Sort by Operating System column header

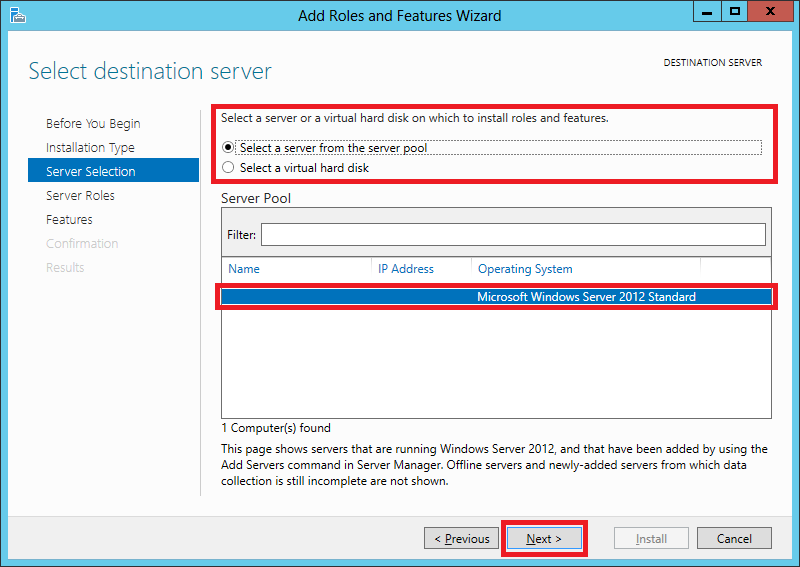(x=585, y=269)
